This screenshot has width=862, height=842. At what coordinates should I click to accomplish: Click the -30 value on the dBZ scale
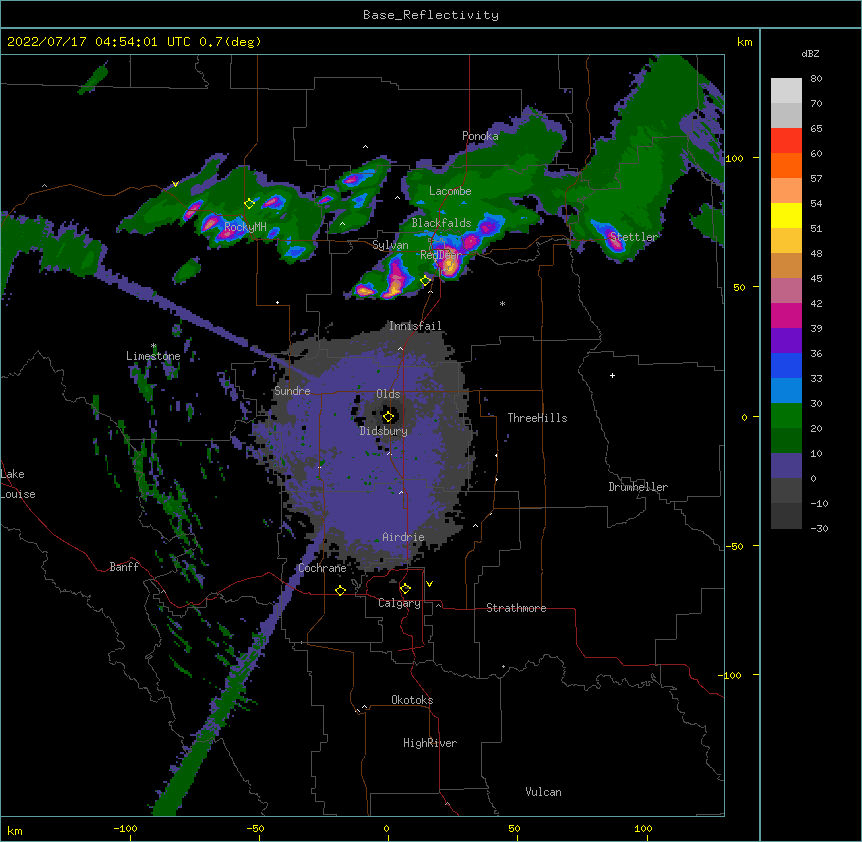point(819,528)
